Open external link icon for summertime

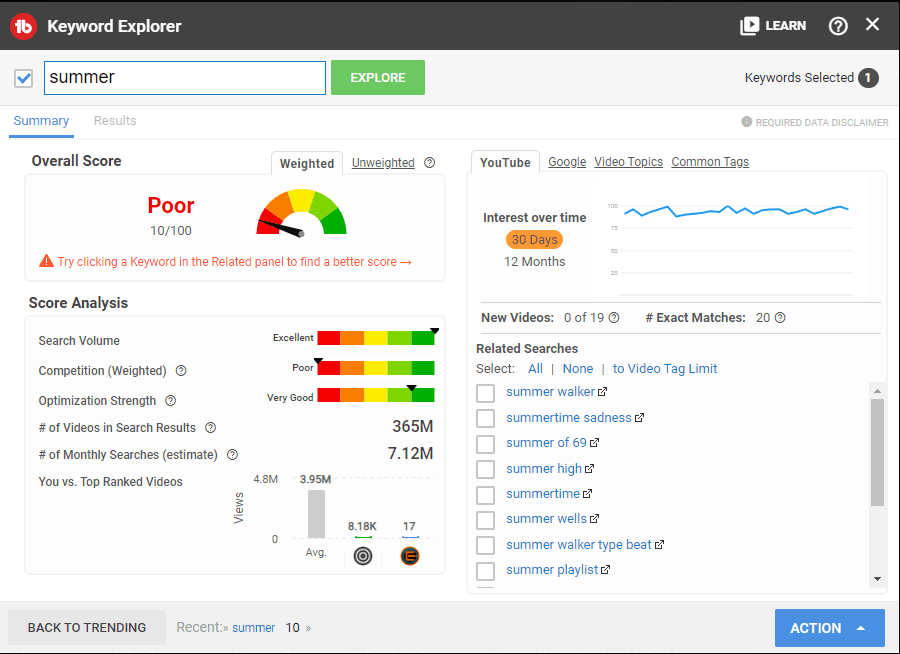[x=587, y=493]
